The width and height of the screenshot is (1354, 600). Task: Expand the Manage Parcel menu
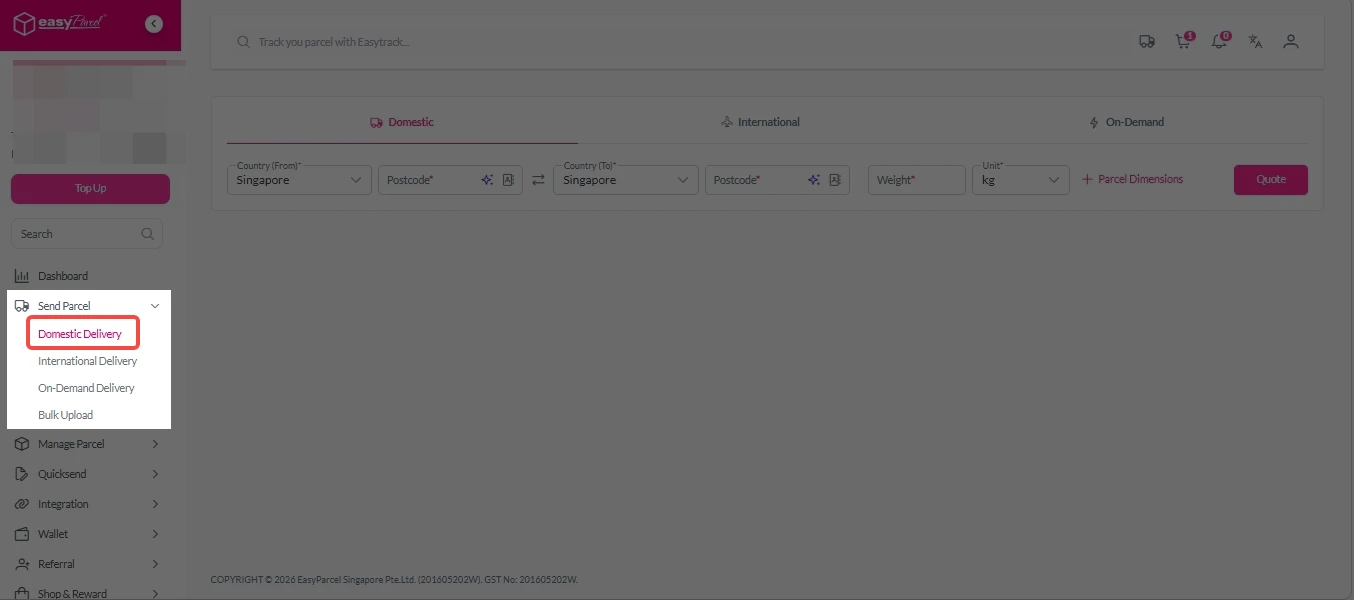click(x=86, y=444)
